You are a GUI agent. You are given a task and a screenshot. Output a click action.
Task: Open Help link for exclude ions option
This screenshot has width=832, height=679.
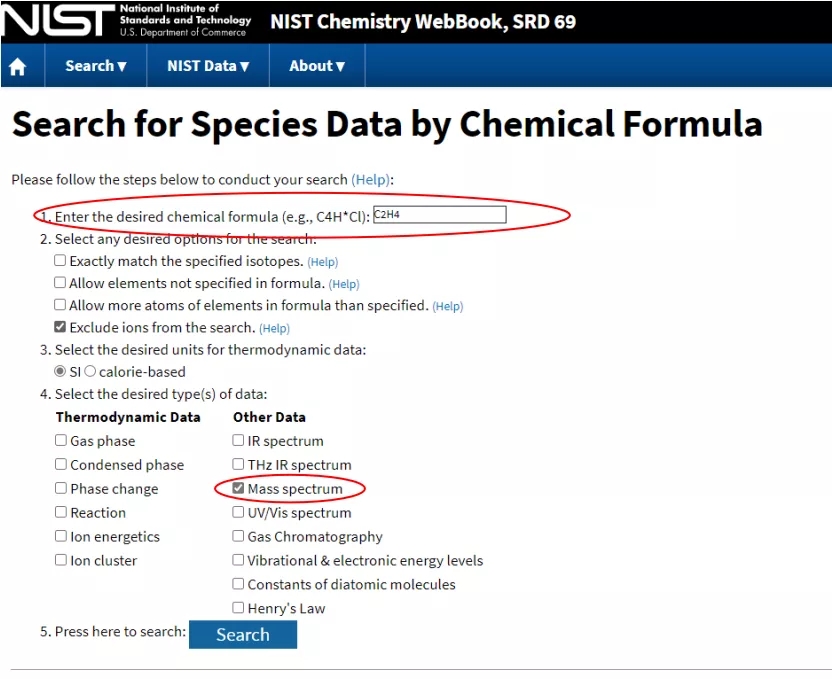pyautogui.click(x=274, y=328)
